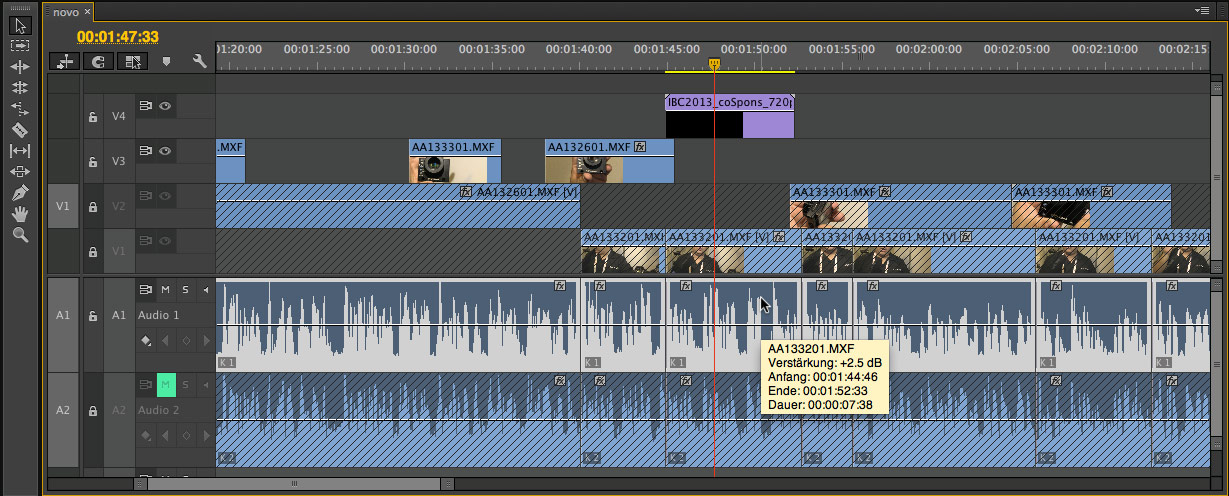Click the Add Marker icon

coord(166,62)
